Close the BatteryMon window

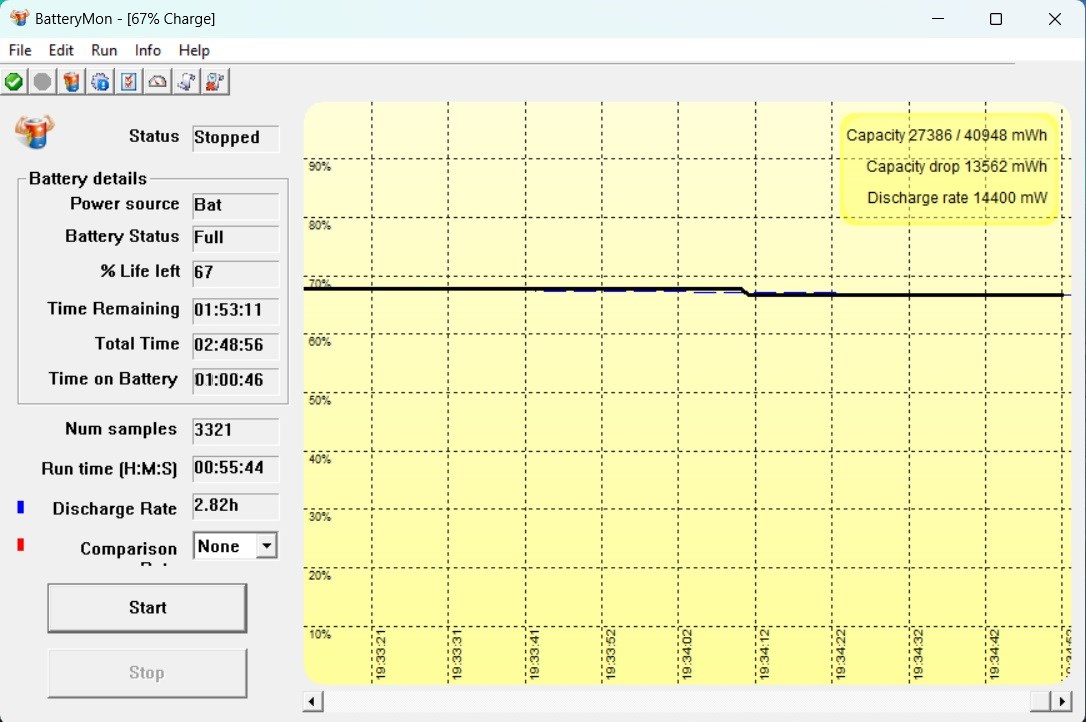coord(1055,19)
